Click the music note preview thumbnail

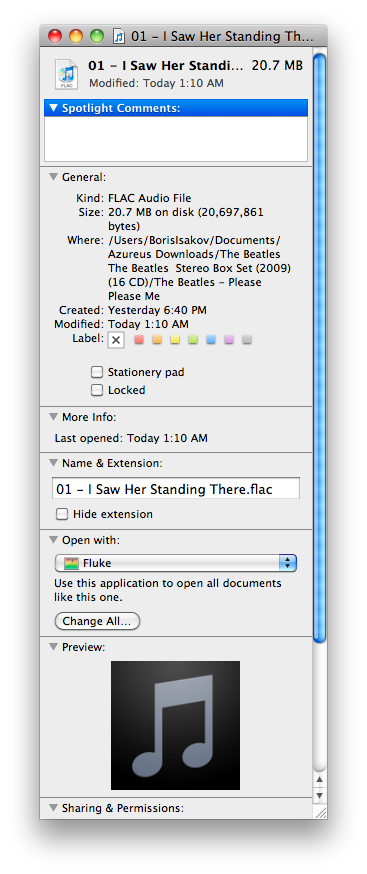tap(176, 726)
